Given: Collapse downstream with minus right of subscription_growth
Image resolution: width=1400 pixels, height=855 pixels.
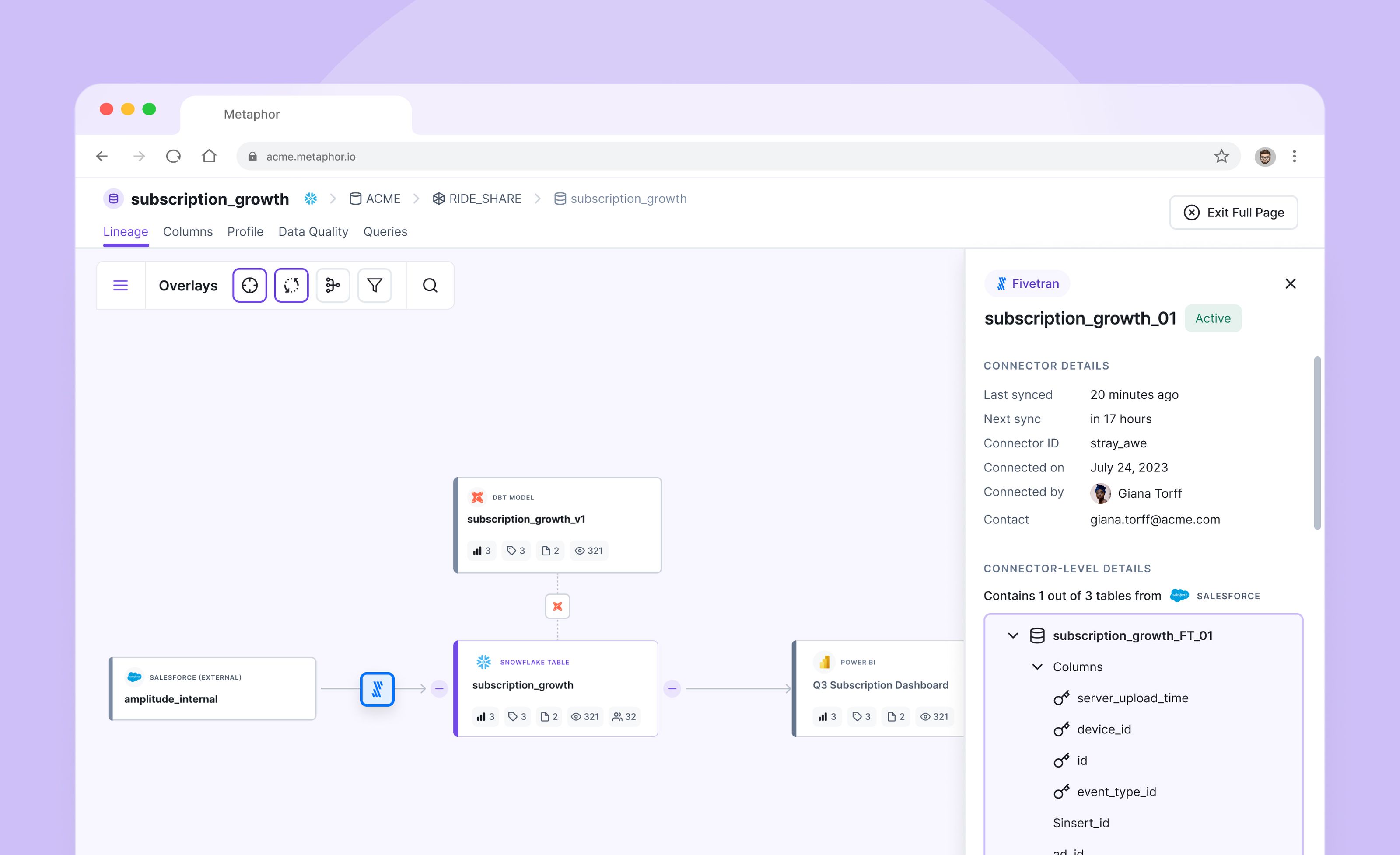Looking at the screenshot, I should click(x=672, y=688).
